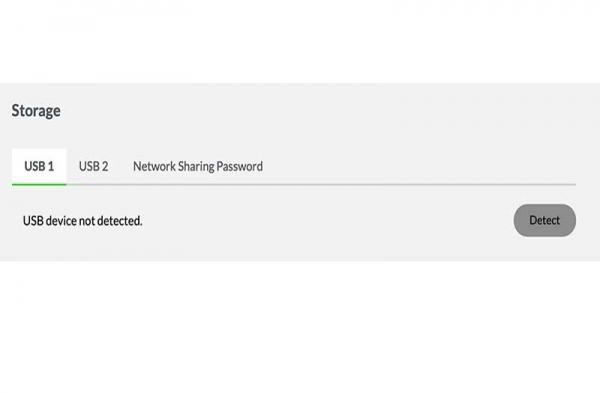View the second USB port's storage

tap(93, 166)
